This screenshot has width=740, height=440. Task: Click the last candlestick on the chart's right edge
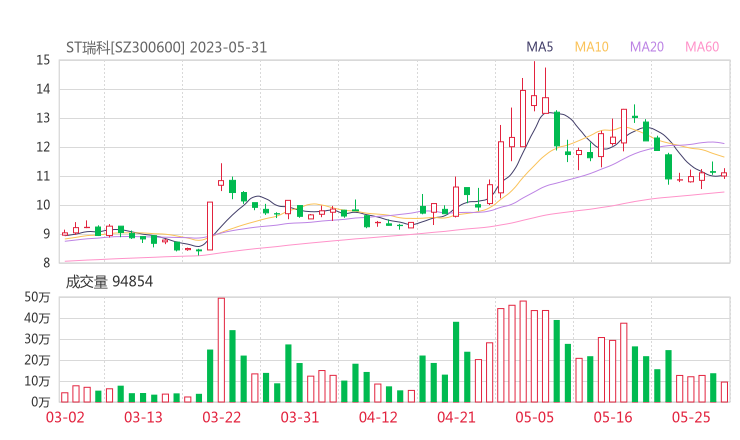point(724,174)
